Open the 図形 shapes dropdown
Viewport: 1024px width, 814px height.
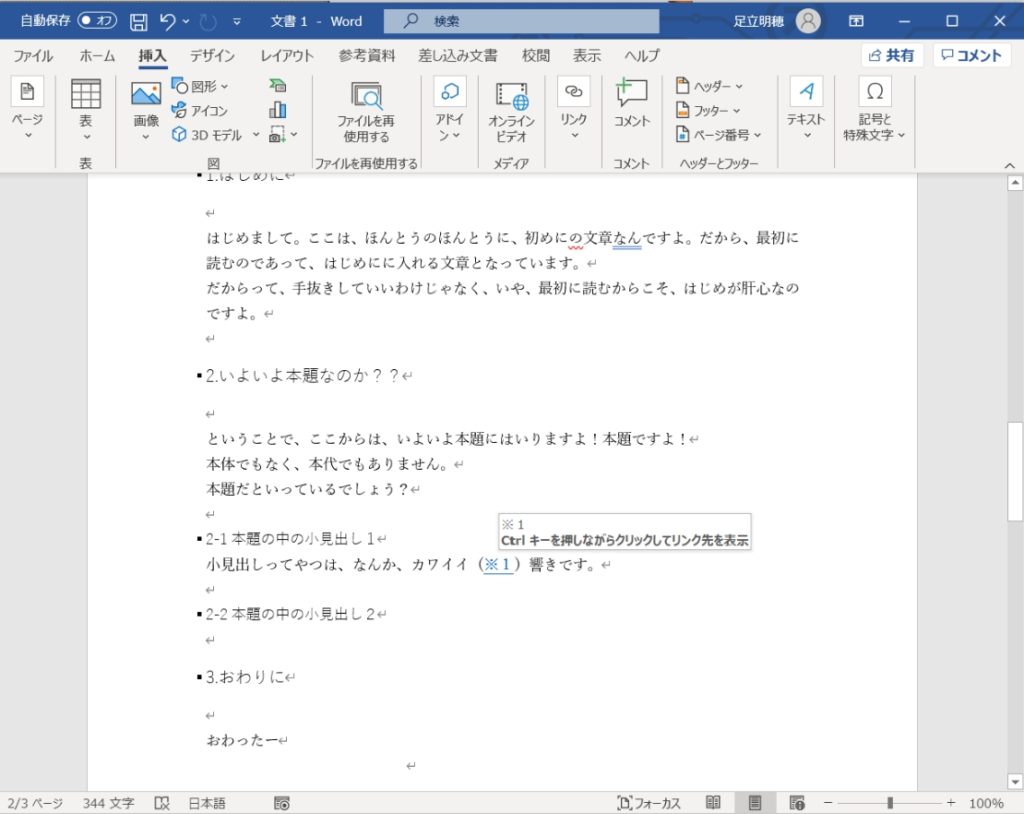click(200, 86)
